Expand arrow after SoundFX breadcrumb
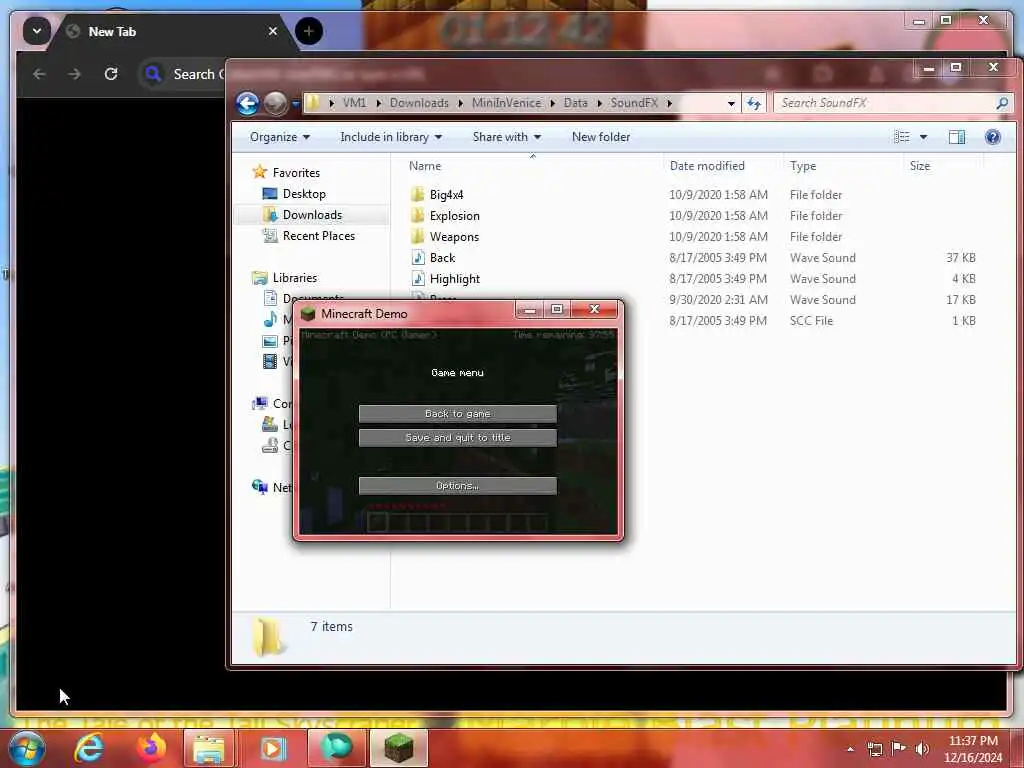 click(669, 103)
